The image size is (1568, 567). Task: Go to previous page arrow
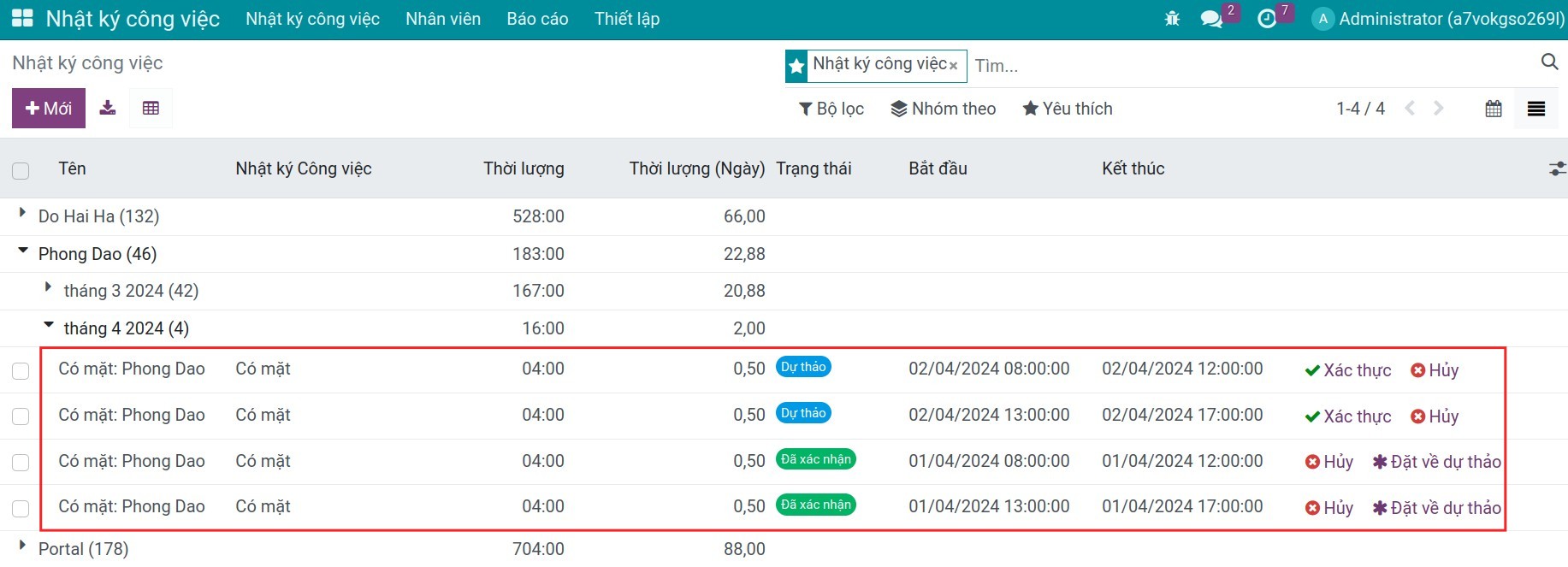click(1410, 109)
